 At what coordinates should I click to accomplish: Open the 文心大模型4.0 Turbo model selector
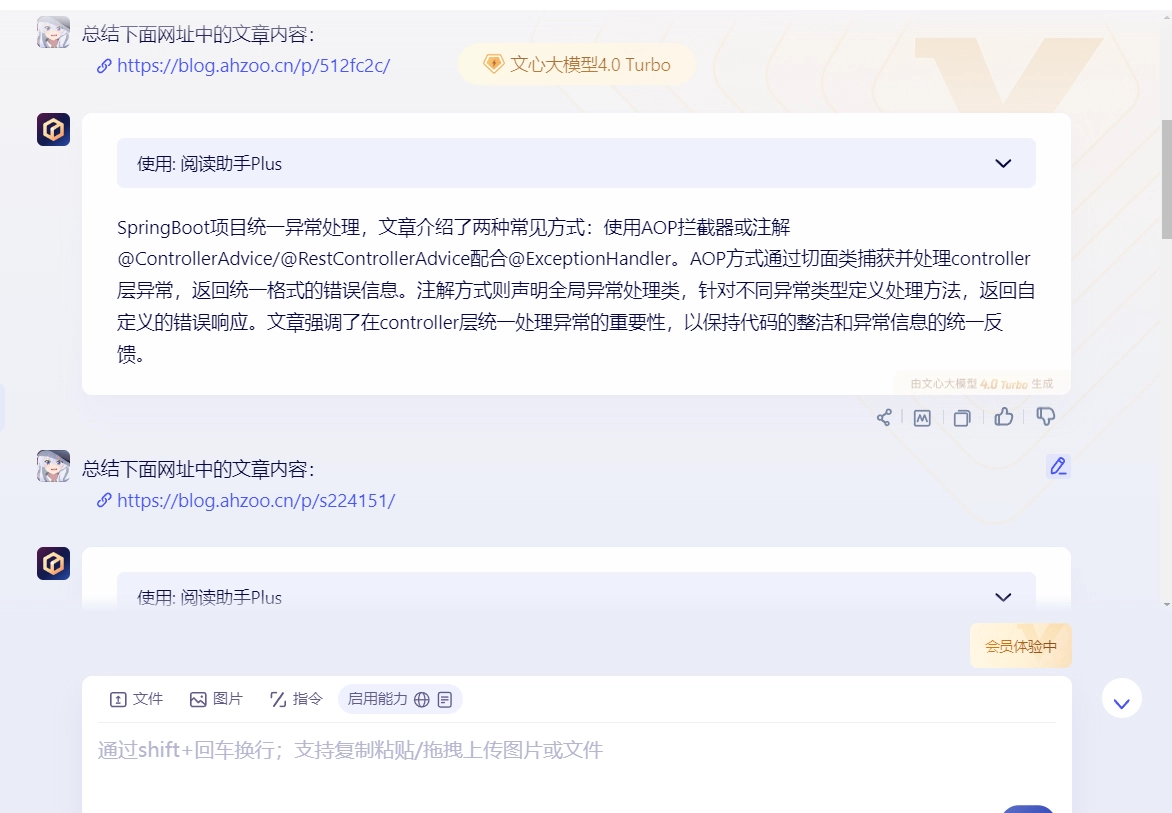click(x=577, y=65)
